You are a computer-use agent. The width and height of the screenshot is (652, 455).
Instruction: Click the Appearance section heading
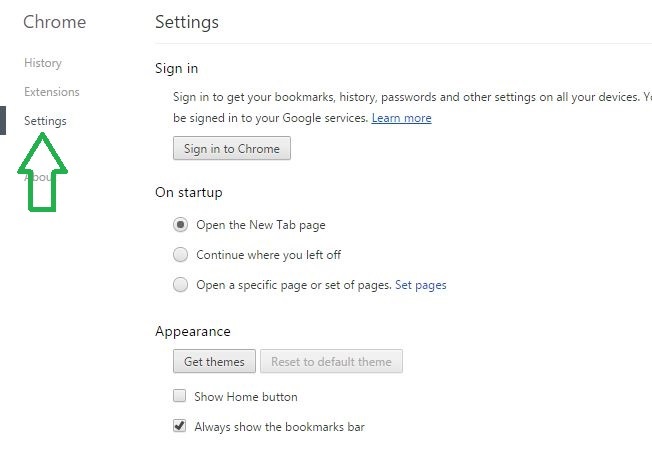pyautogui.click(x=193, y=331)
